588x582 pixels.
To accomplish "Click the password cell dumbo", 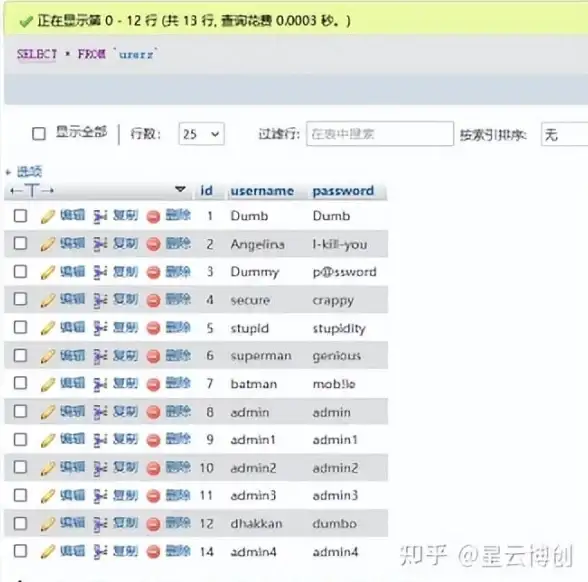I will tap(334, 524).
